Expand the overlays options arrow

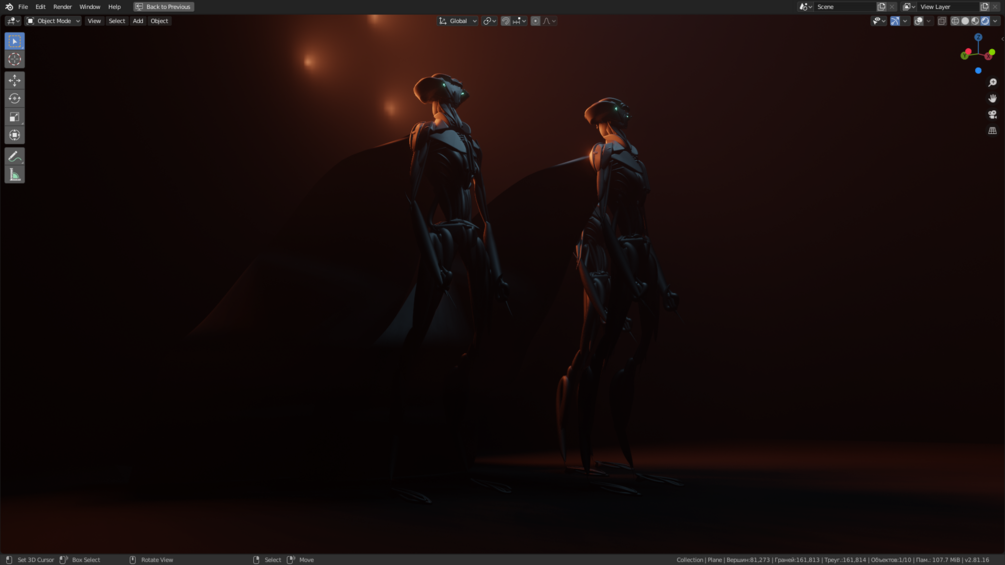click(929, 21)
